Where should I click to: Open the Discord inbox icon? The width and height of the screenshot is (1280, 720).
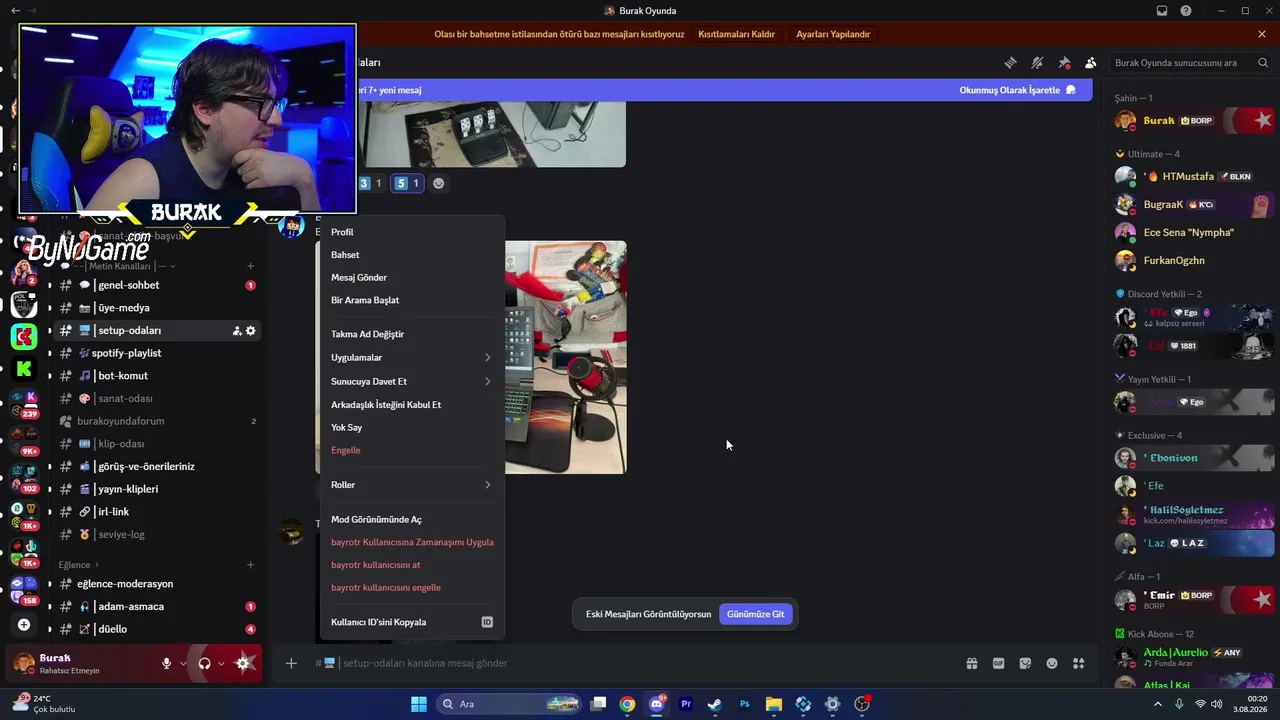click(x=1162, y=11)
